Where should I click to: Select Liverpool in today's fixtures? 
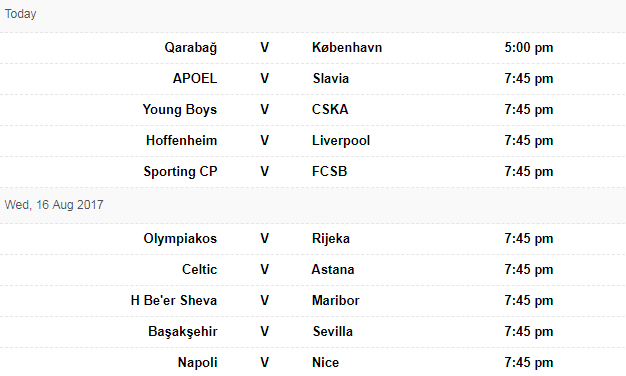pyautogui.click(x=341, y=141)
